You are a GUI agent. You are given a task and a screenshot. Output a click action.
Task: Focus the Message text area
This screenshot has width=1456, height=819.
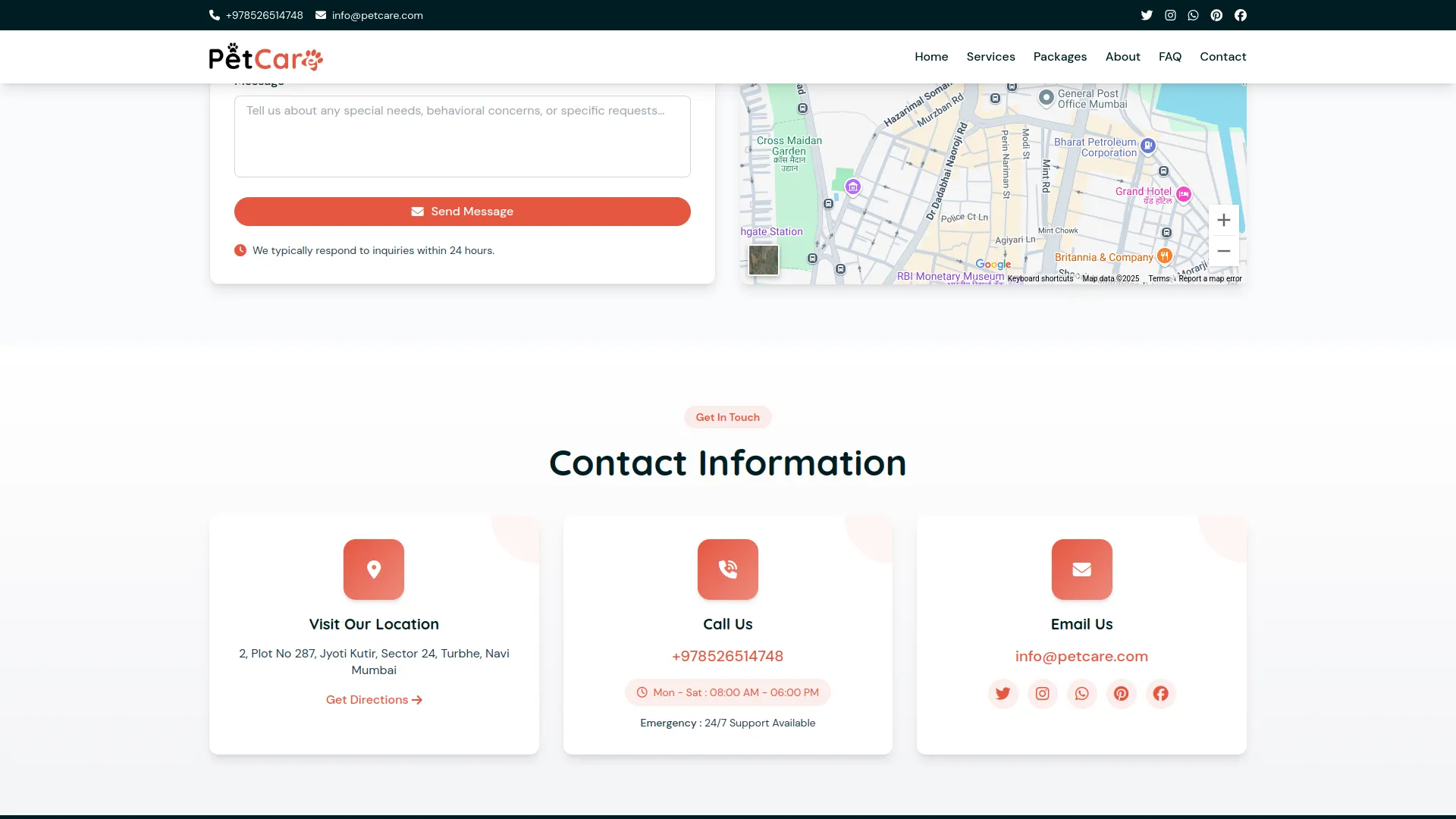tap(462, 136)
